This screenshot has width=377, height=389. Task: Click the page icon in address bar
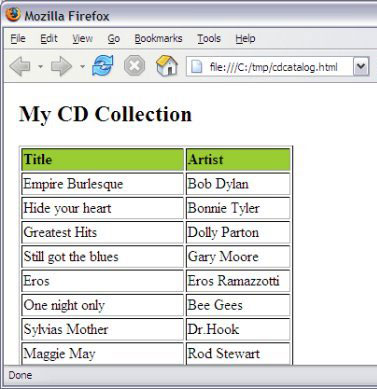coord(196,67)
